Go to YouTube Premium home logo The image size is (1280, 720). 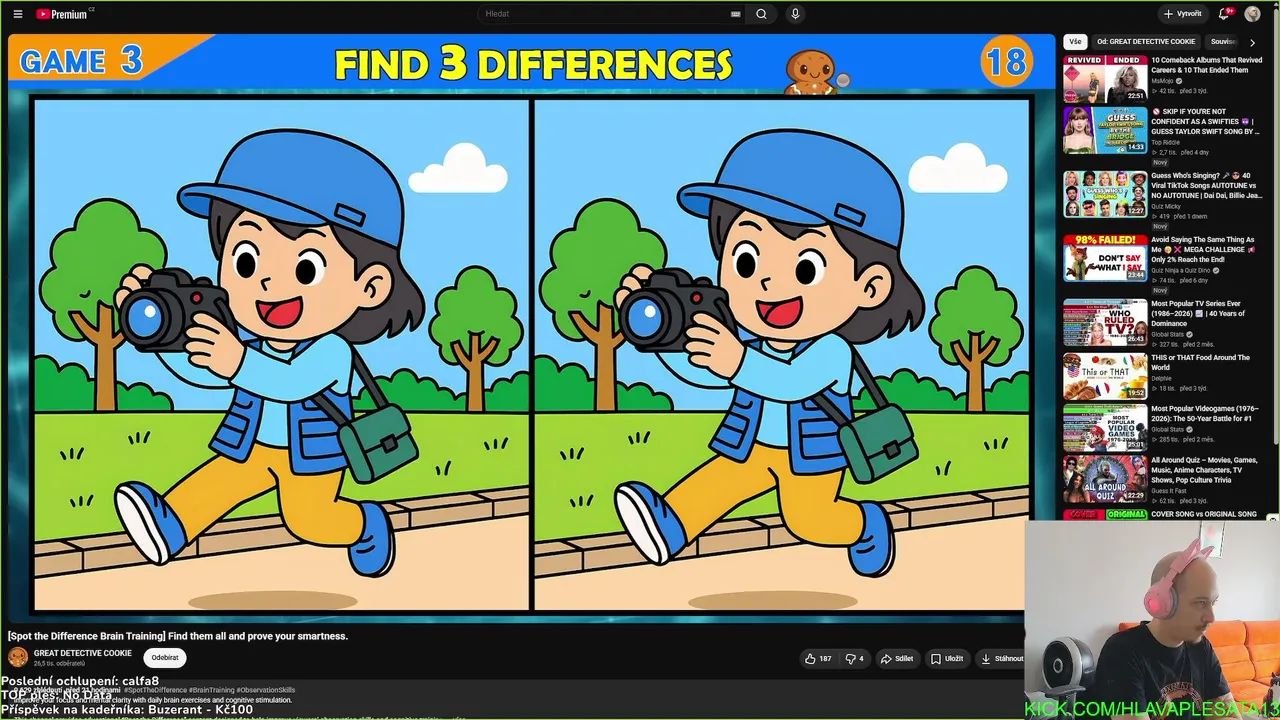(62, 14)
